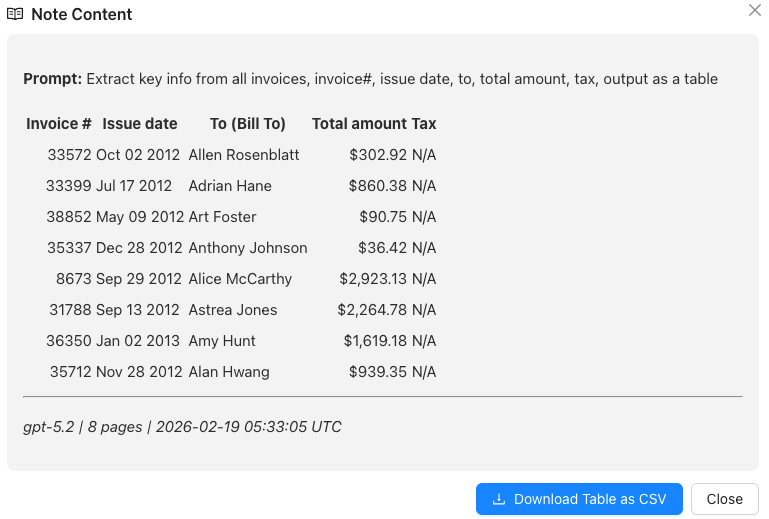This screenshot has width=769, height=519.
Task: Click the gpt-5.2 metadata footer line
Action: point(182,427)
